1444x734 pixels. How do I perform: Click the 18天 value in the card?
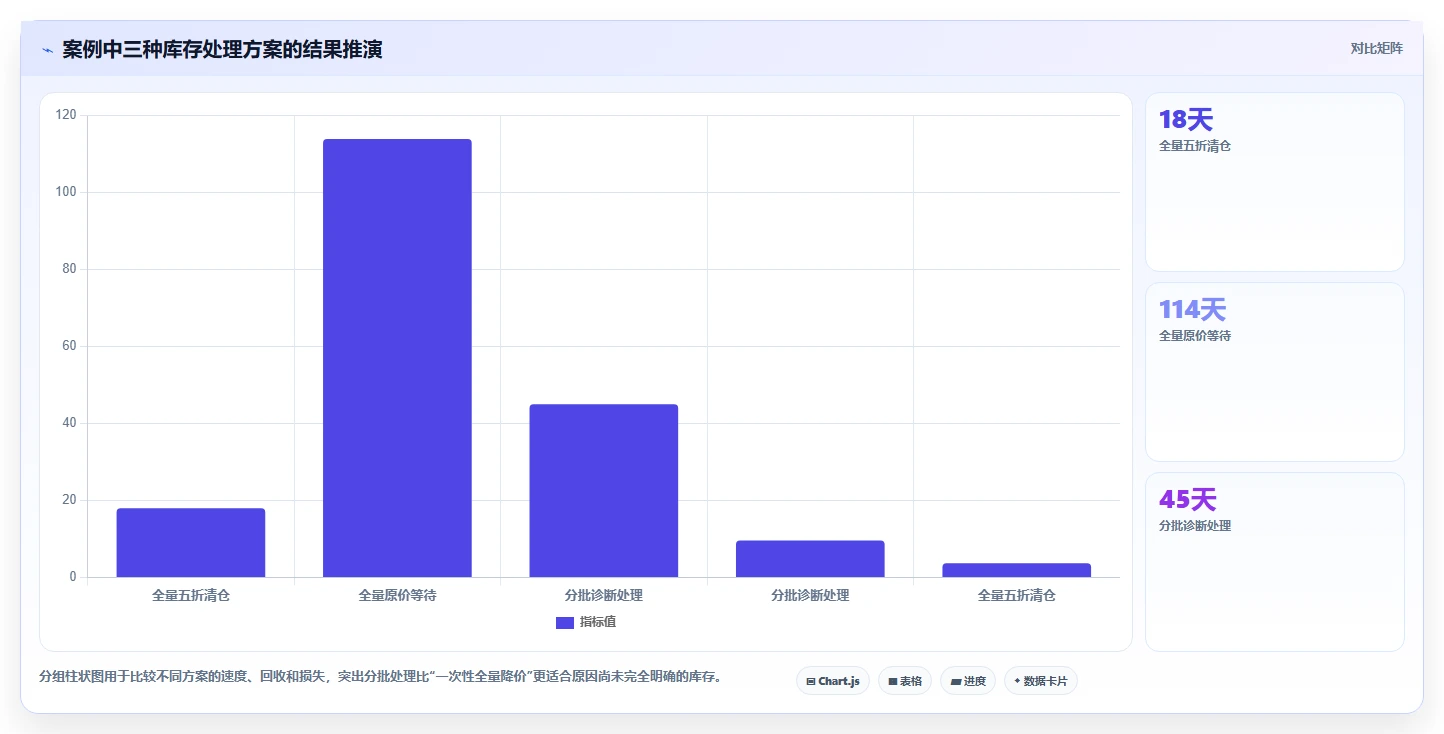click(1186, 120)
